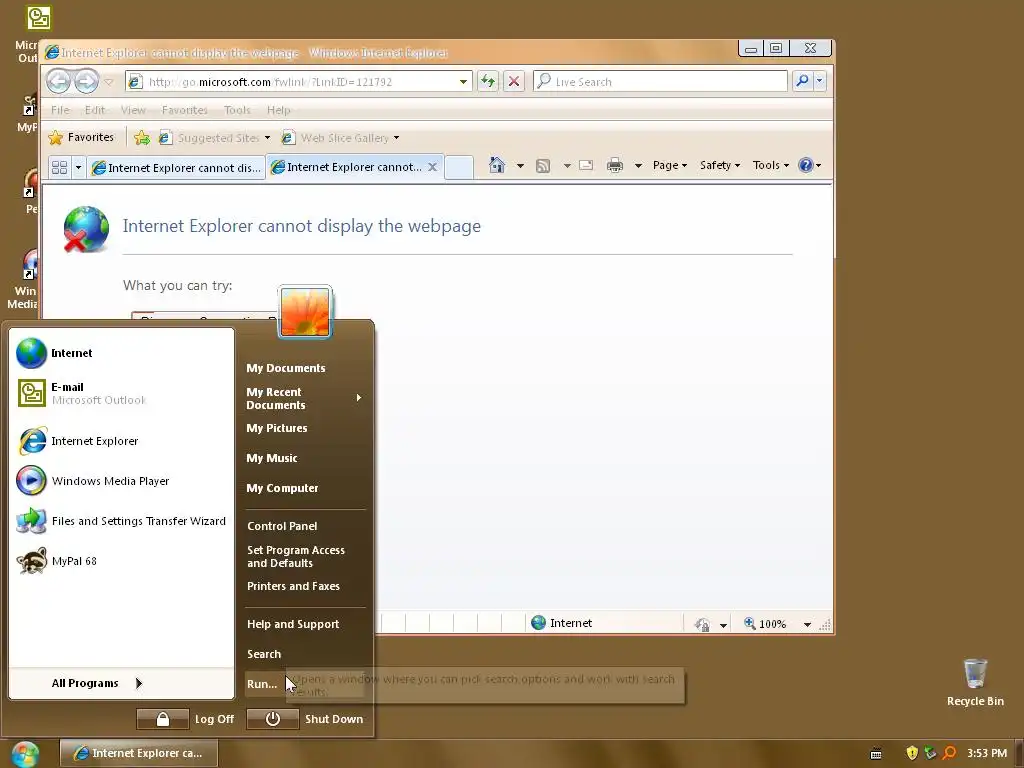Screen dimensions: 1024x768
Task: Click the Print icon in the command bar
Action: click(615, 165)
